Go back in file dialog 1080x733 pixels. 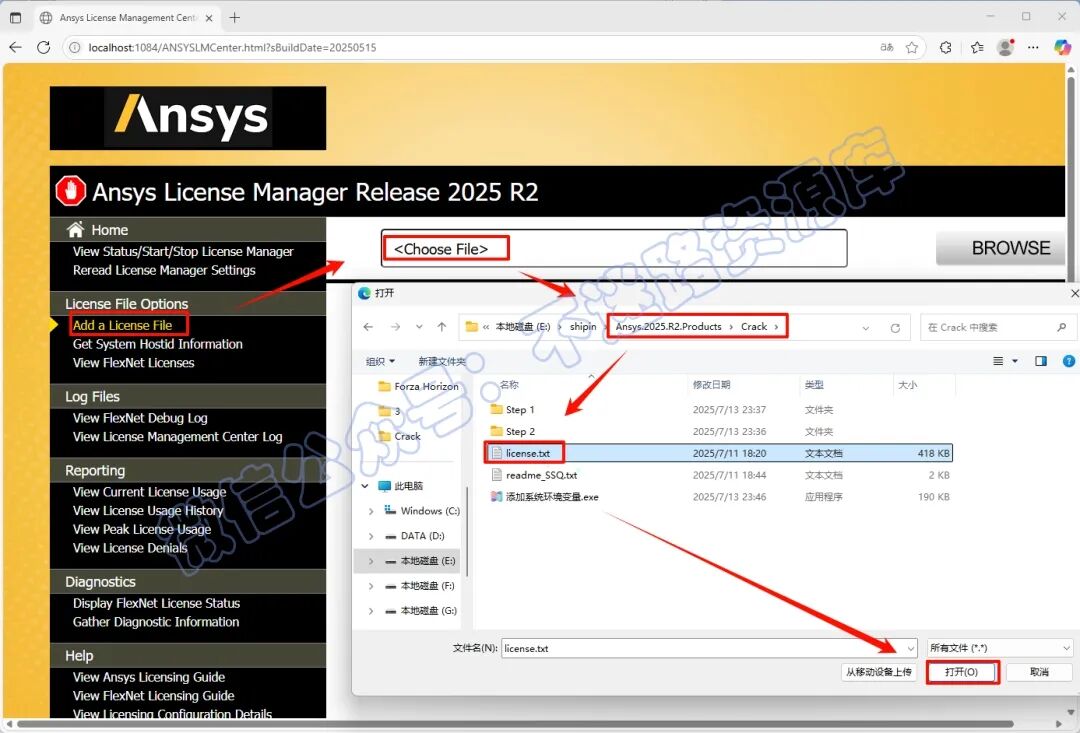[368, 327]
